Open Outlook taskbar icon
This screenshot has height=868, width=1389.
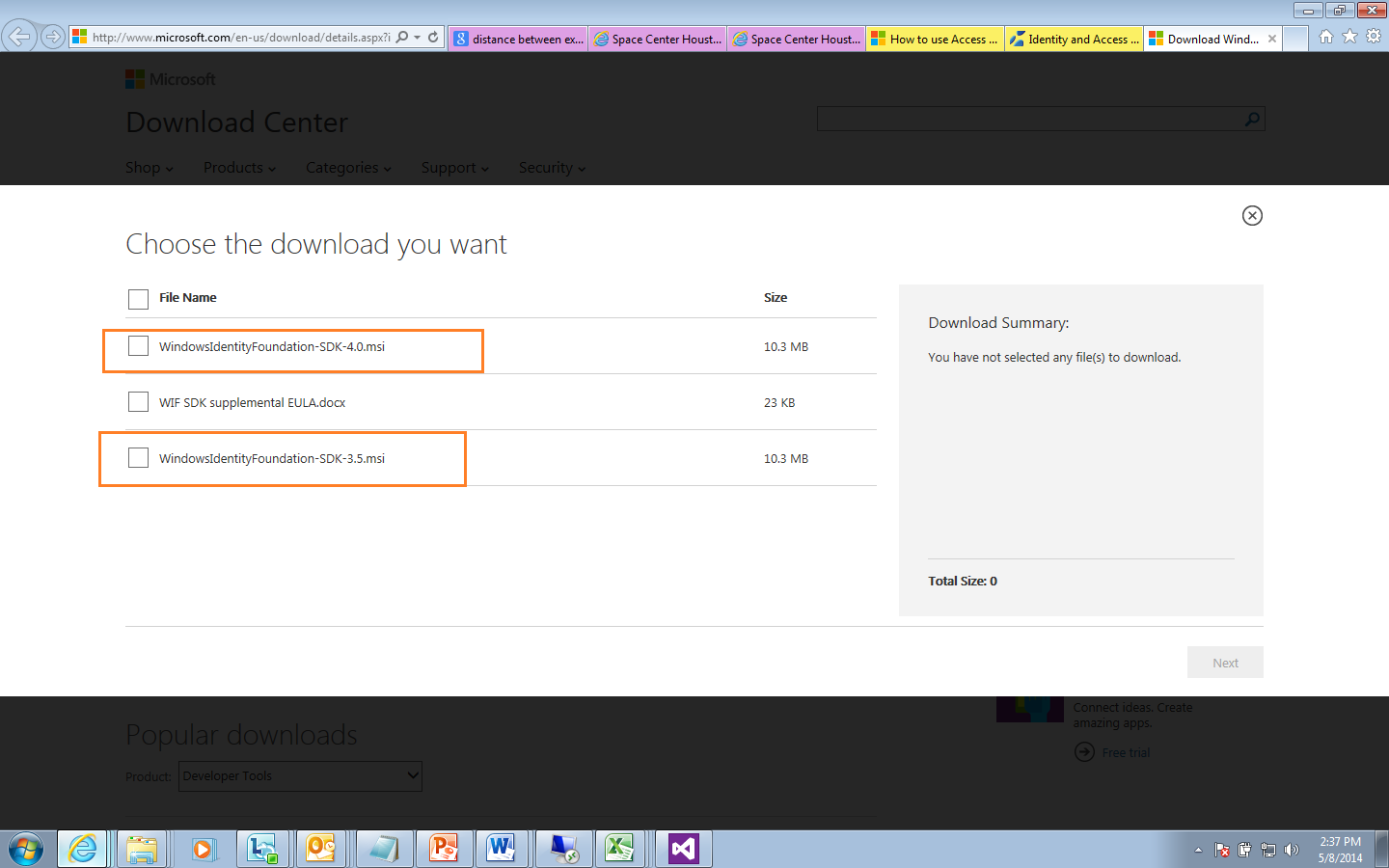(321, 849)
